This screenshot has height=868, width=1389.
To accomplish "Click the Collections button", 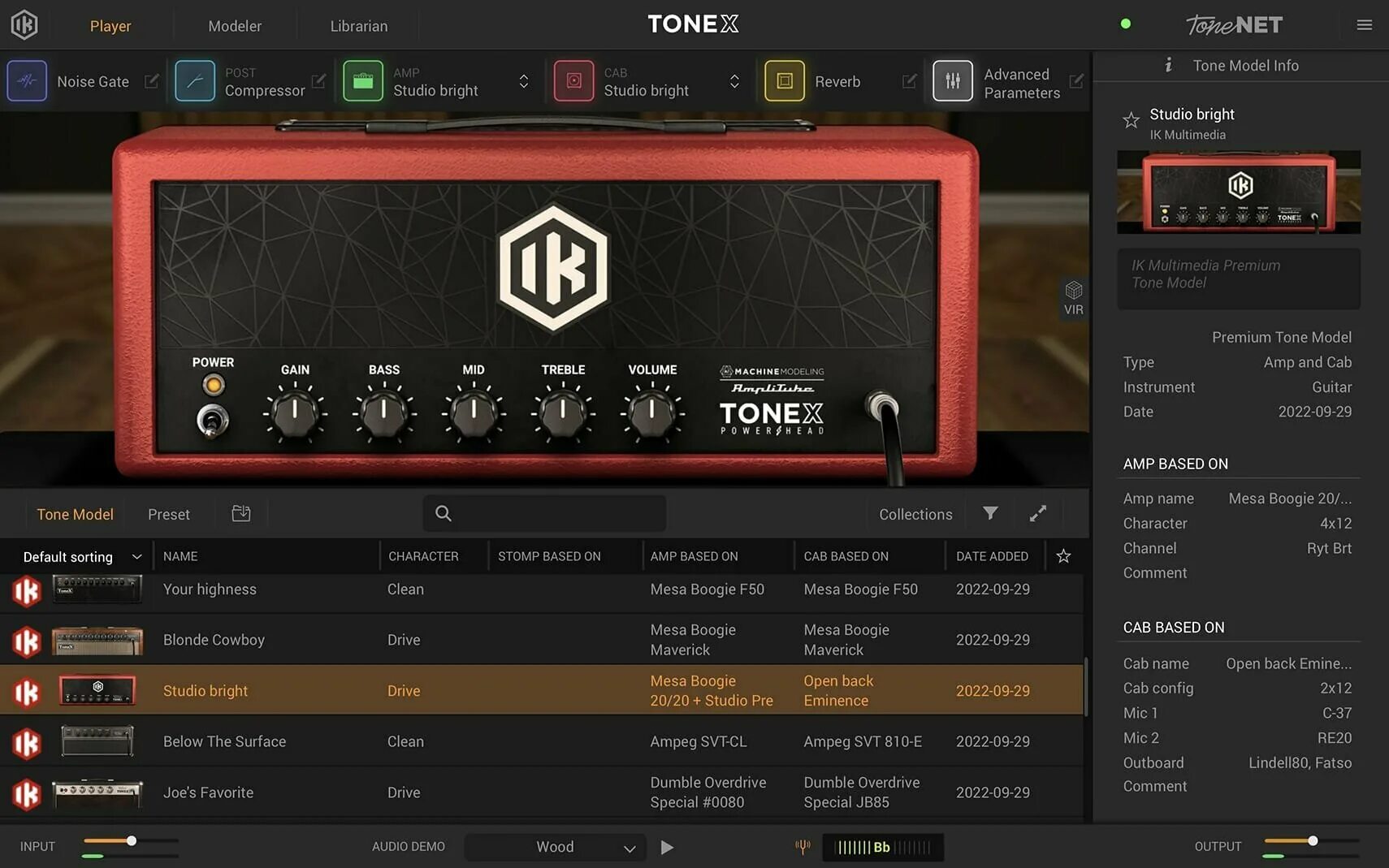I will [915, 513].
